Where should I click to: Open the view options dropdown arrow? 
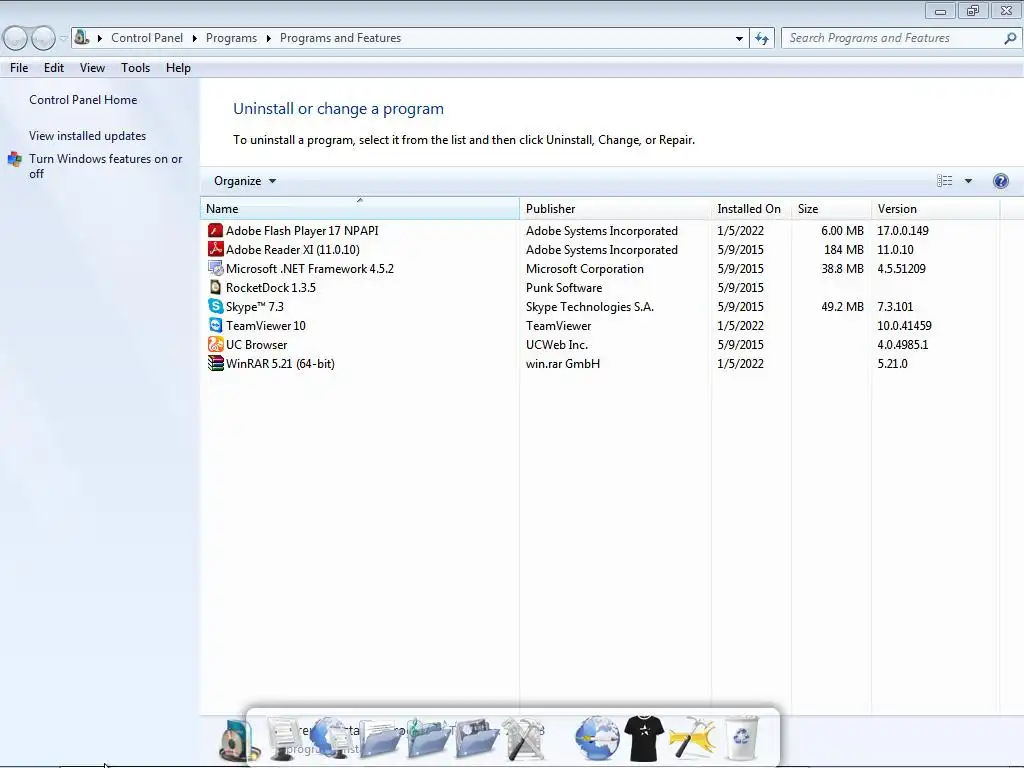968,181
